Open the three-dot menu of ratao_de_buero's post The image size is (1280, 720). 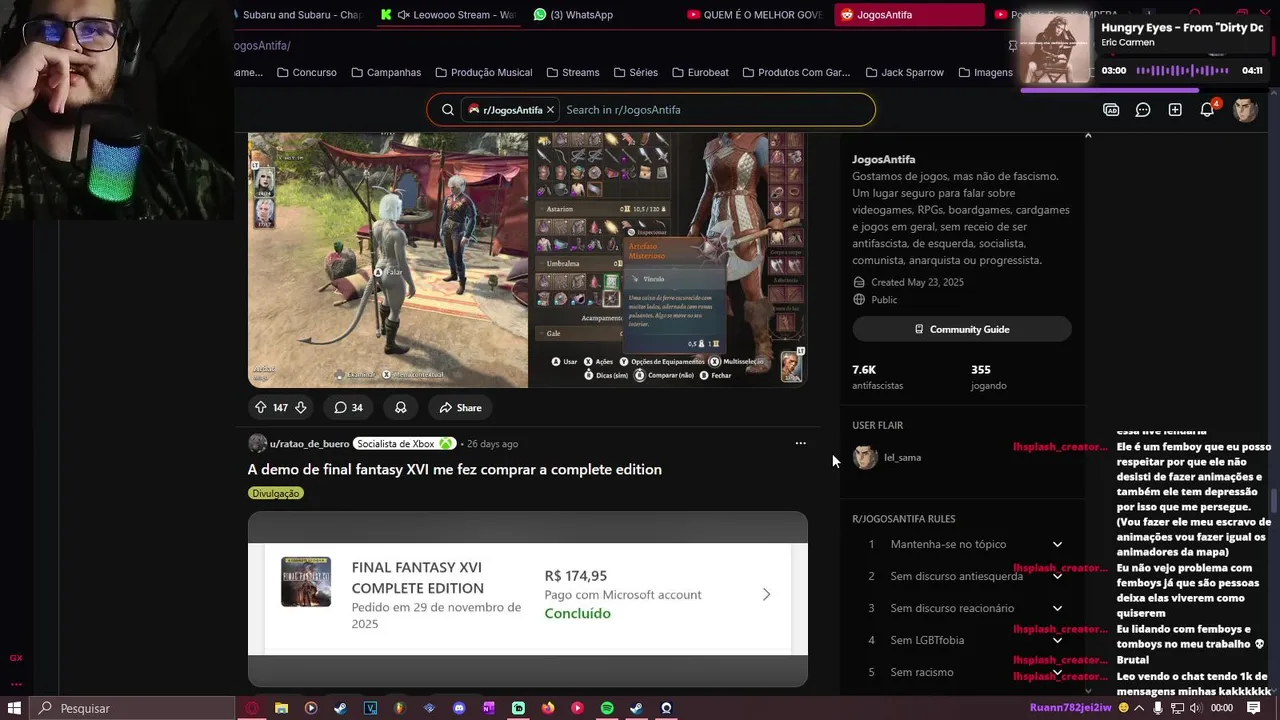pyautogui.click(x=800, y=443)
